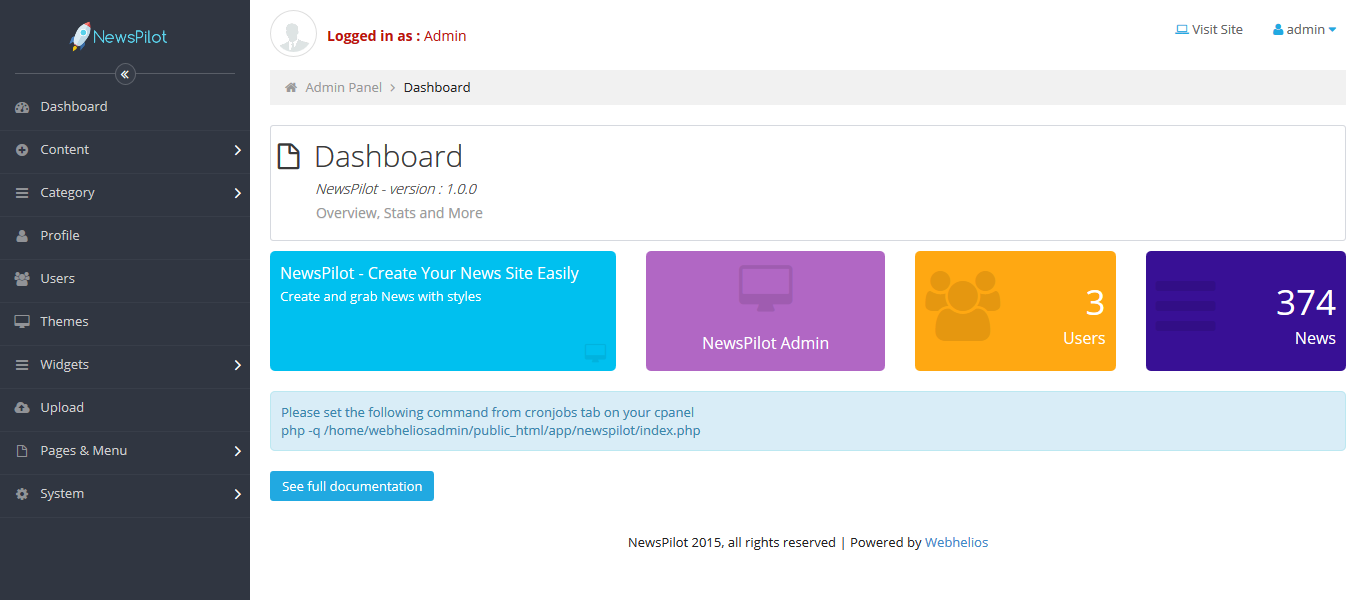The image size is (1366, 600).
Task: Expand the Pages & Menu chevron
Action: point(237,451)
